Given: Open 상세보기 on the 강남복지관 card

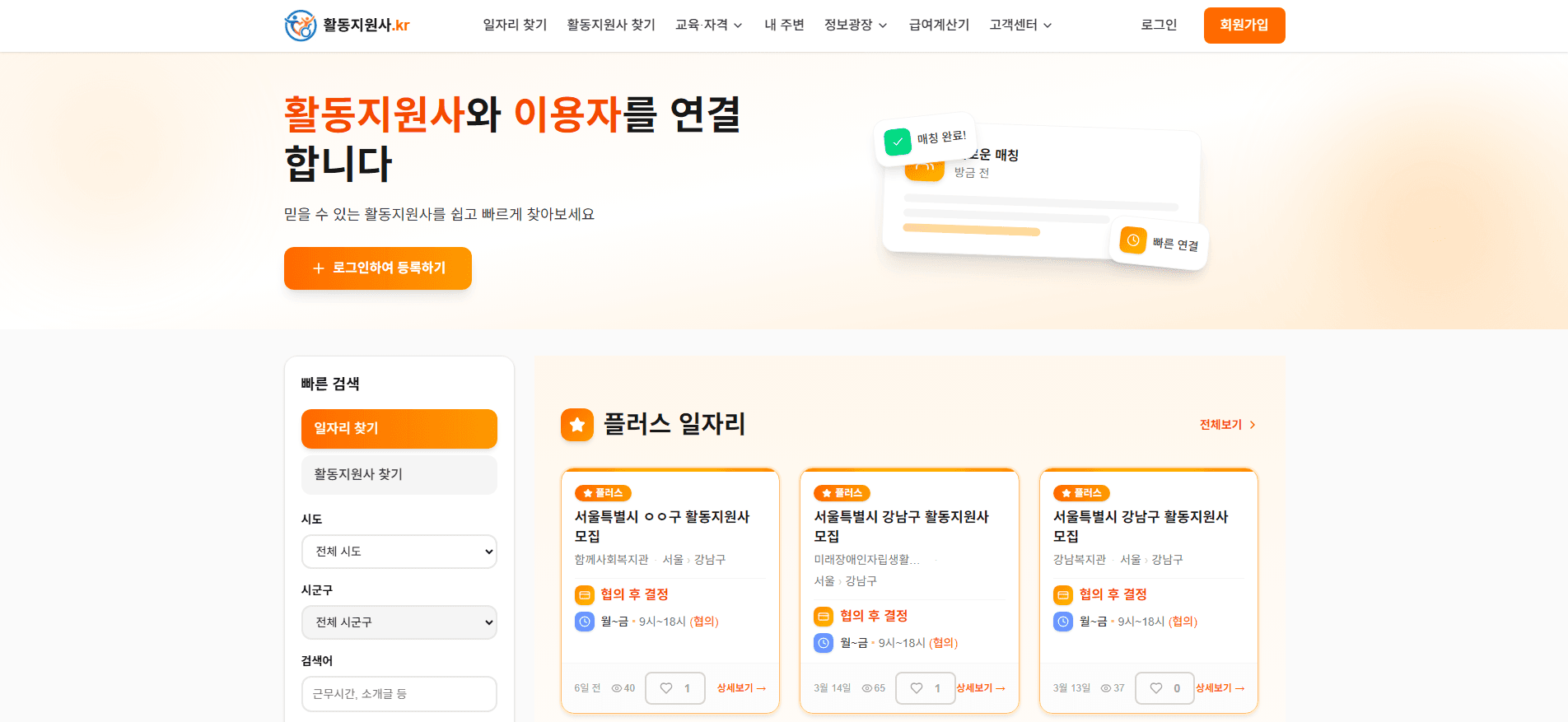Looking at the screenshot, I should 1220,688.
